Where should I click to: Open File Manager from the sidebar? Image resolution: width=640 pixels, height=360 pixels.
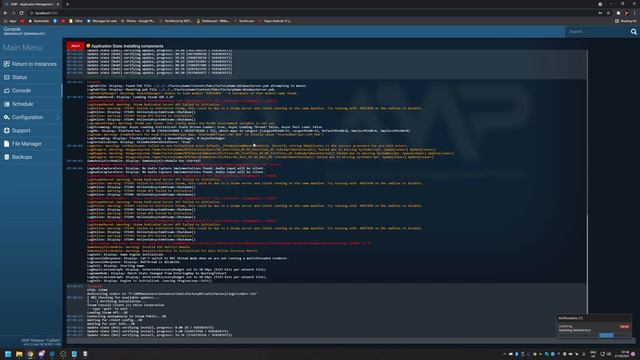(31, 144)
